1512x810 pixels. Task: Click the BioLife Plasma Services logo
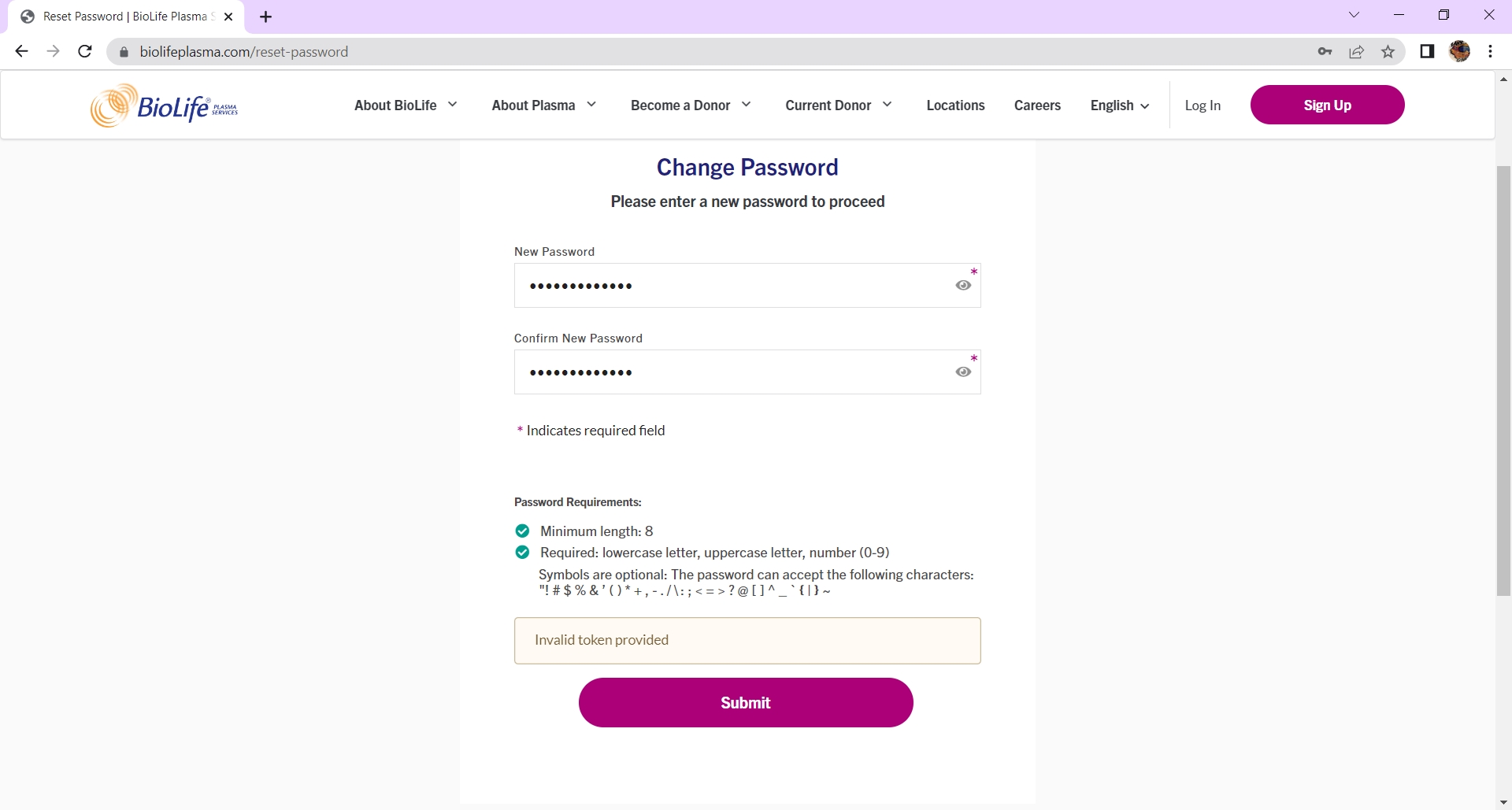point(162,105)
